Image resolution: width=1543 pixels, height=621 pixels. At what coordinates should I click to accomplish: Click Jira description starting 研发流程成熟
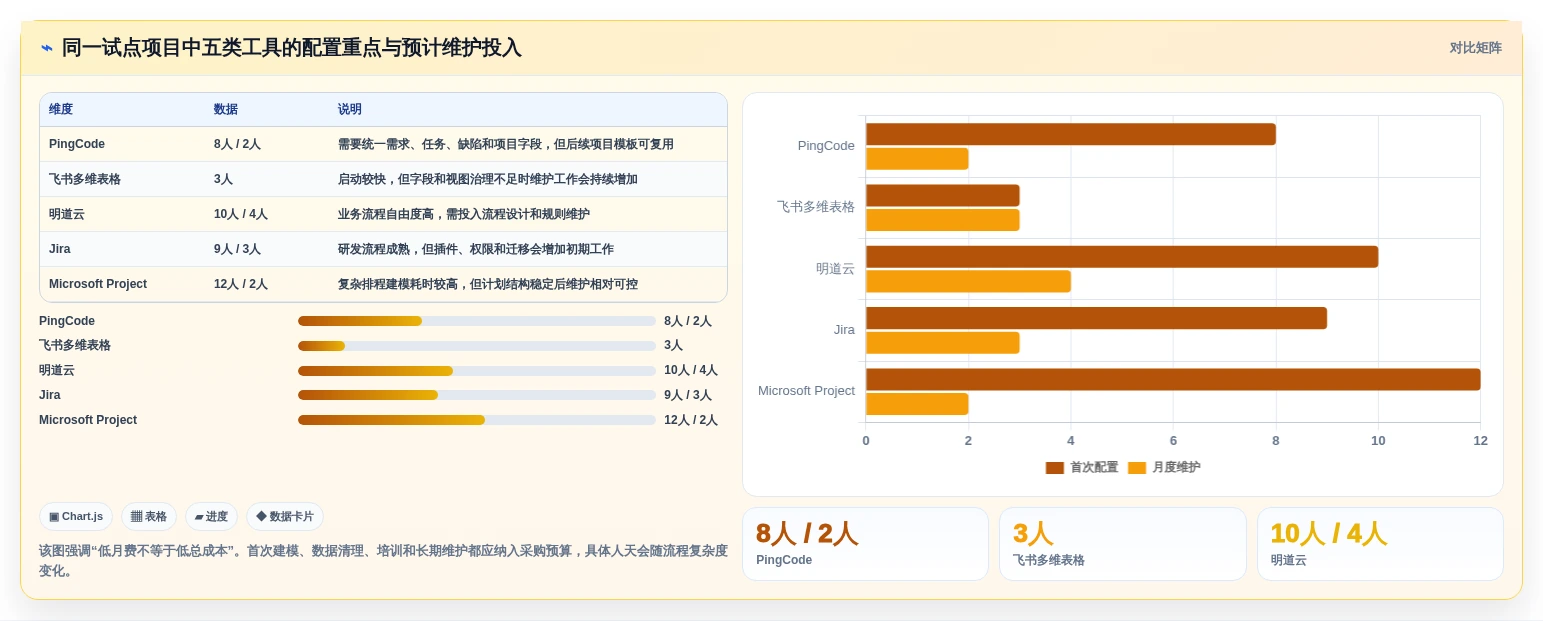pos(476,249)
